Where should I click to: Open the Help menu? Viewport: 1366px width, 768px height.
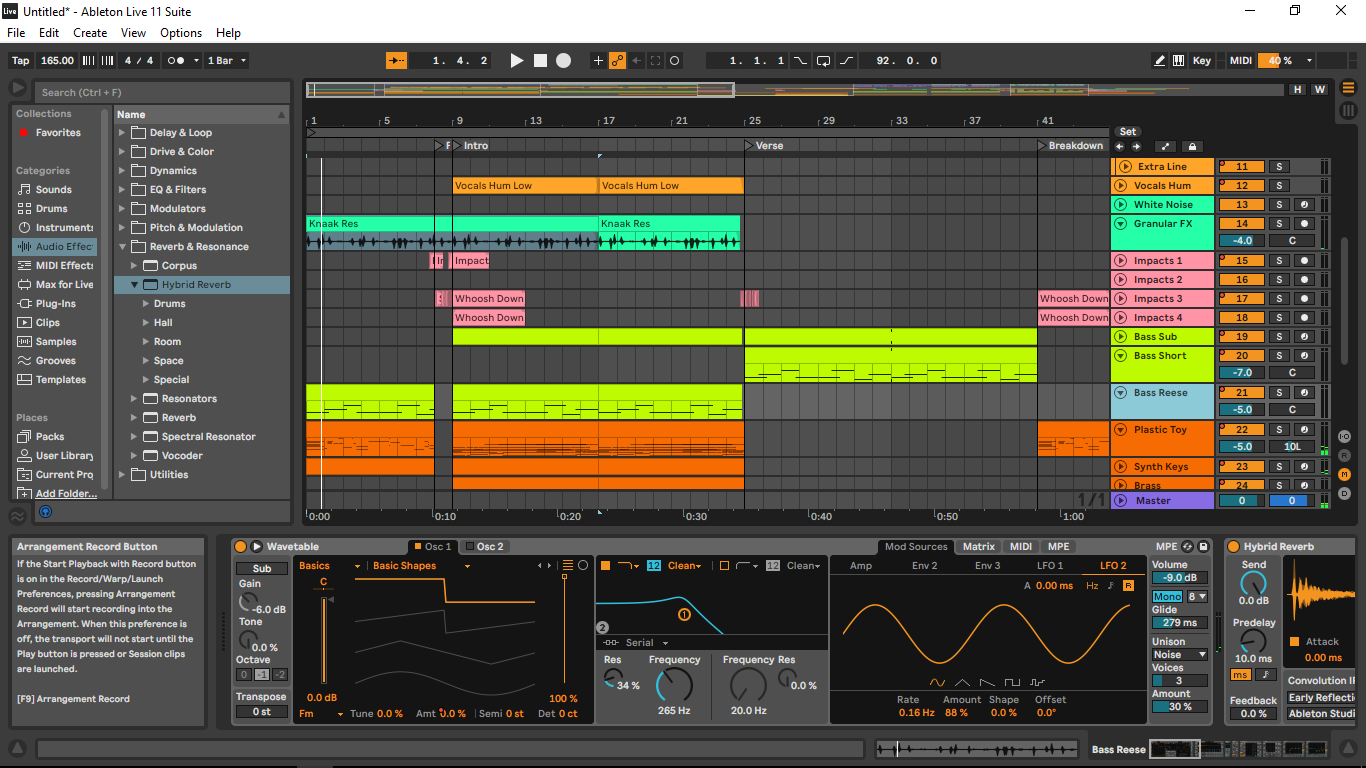coord(228,33)
